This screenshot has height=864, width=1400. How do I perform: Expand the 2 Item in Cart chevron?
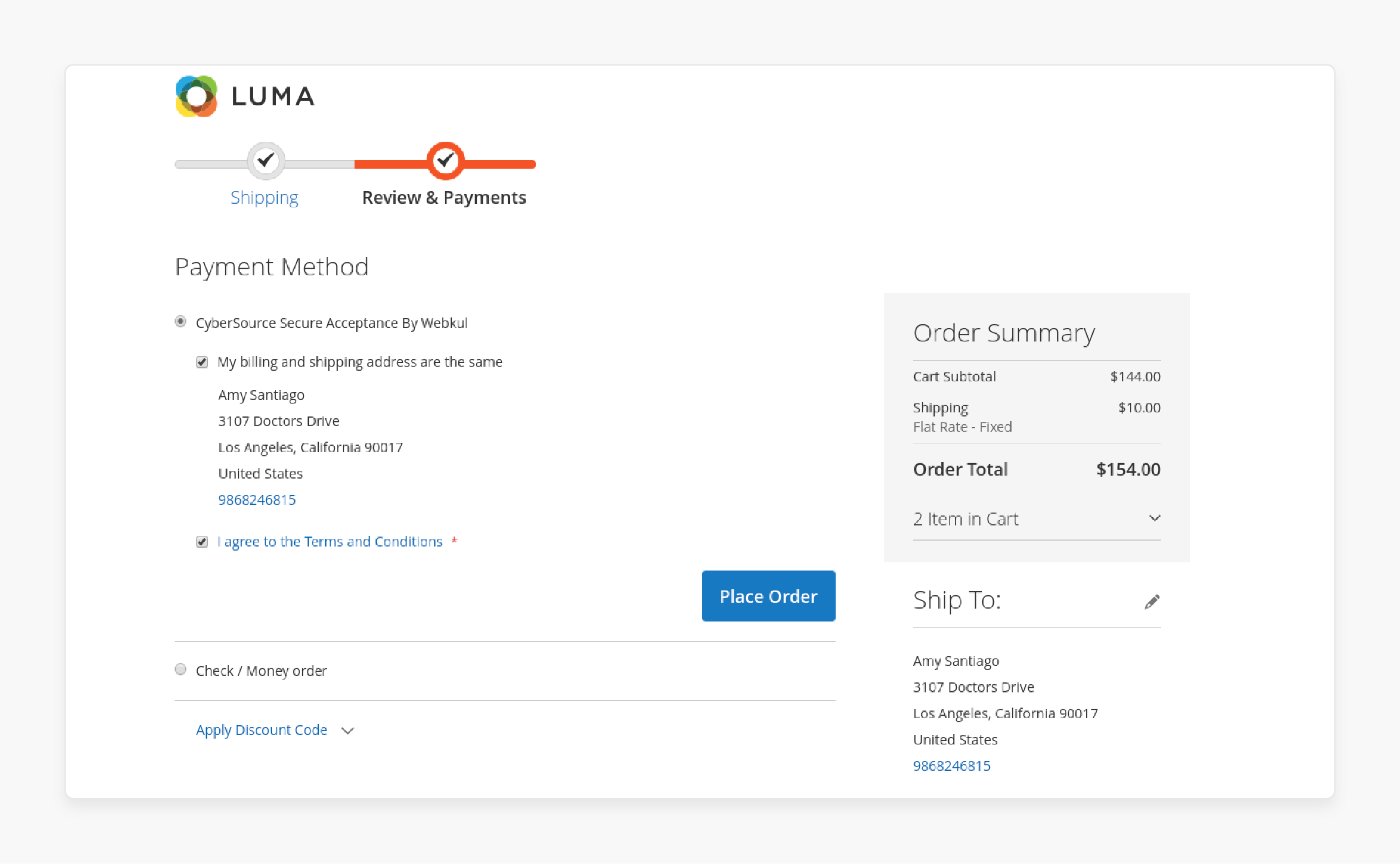1154,518
